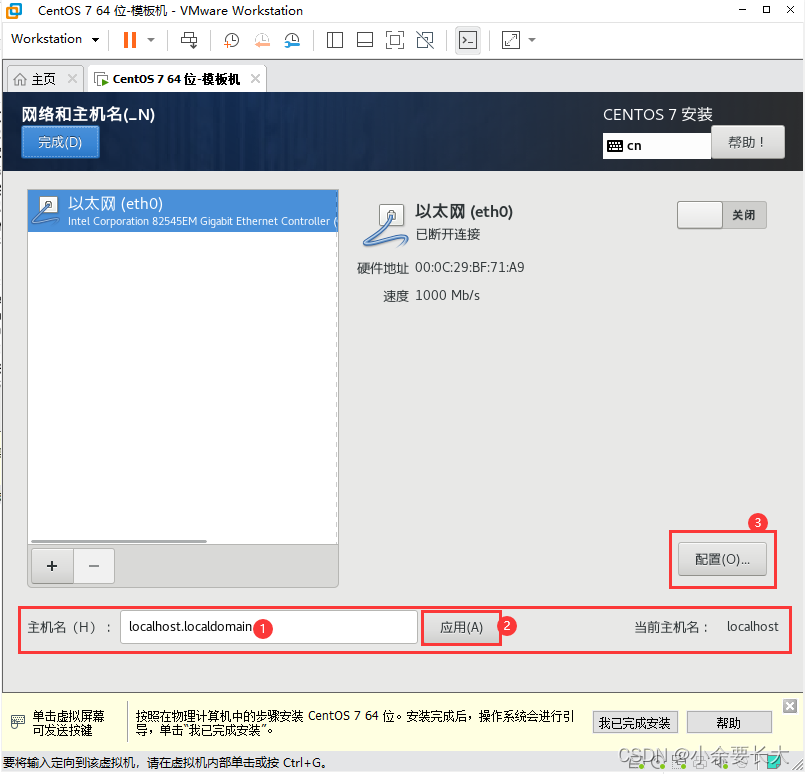
Task: Toggle the virtual machine console view
Action: click(468, 39)
